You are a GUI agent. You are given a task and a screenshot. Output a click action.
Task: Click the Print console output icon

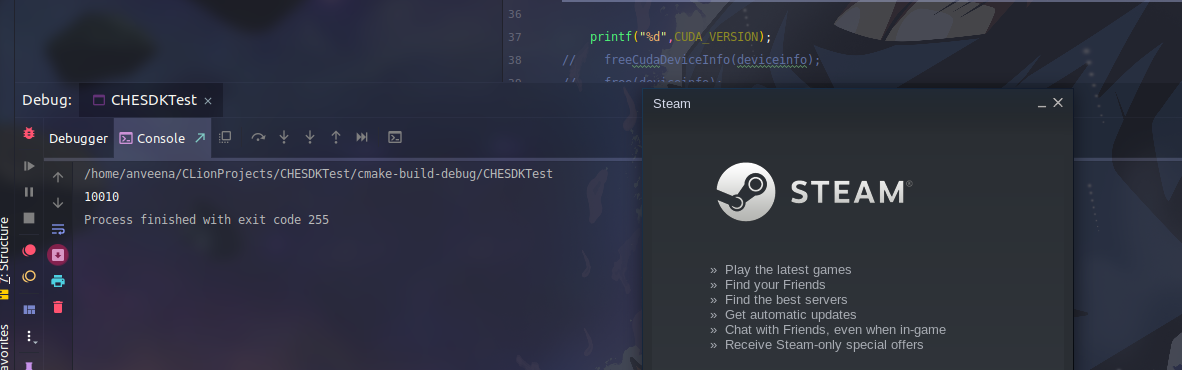[58, 281]
